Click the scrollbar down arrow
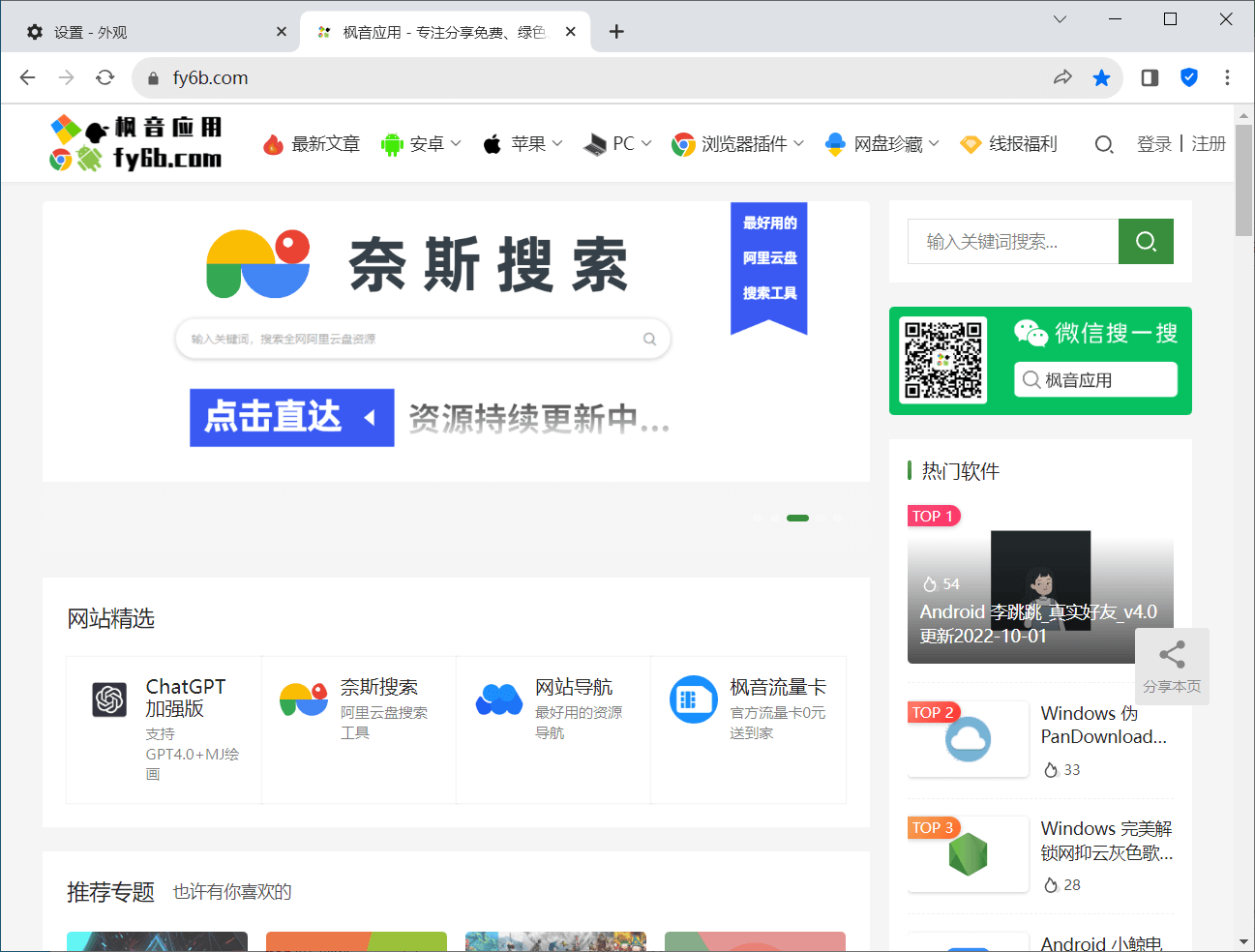Screen dimensions: 1255x952 (1244, 941)
